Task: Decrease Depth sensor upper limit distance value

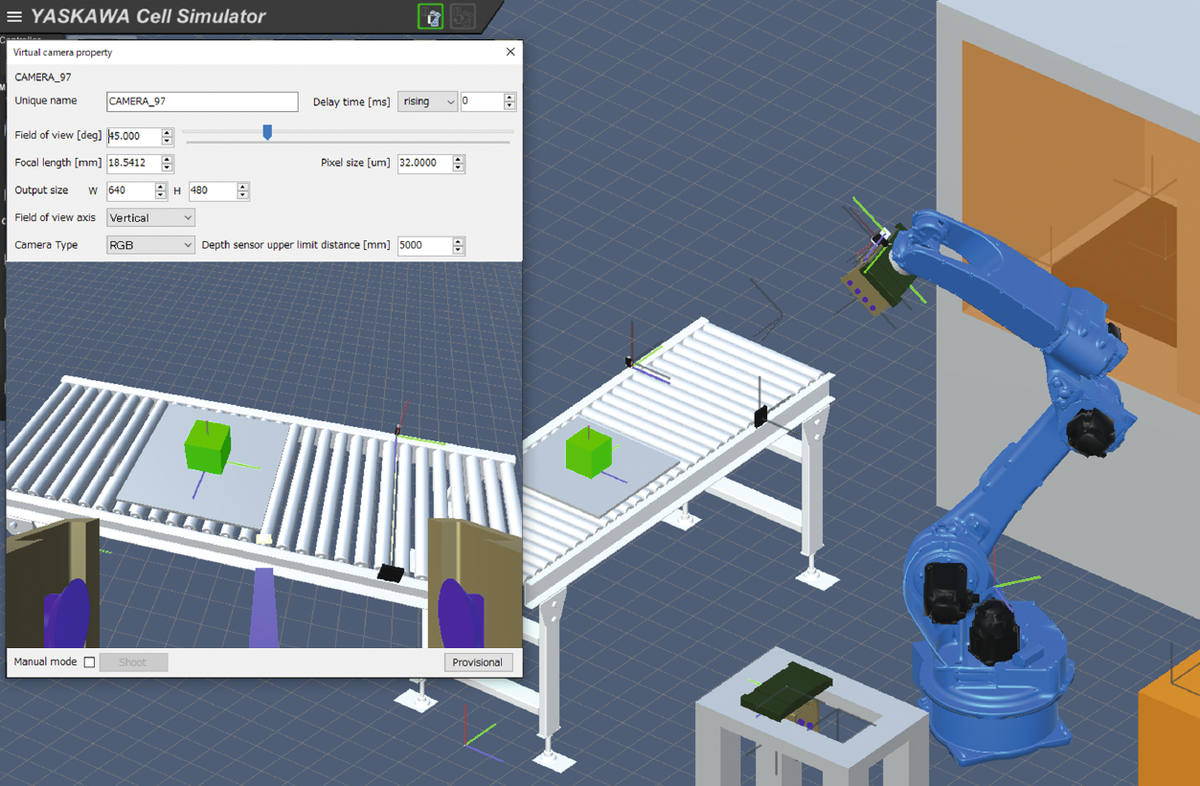Action: (x=458, y=249)
